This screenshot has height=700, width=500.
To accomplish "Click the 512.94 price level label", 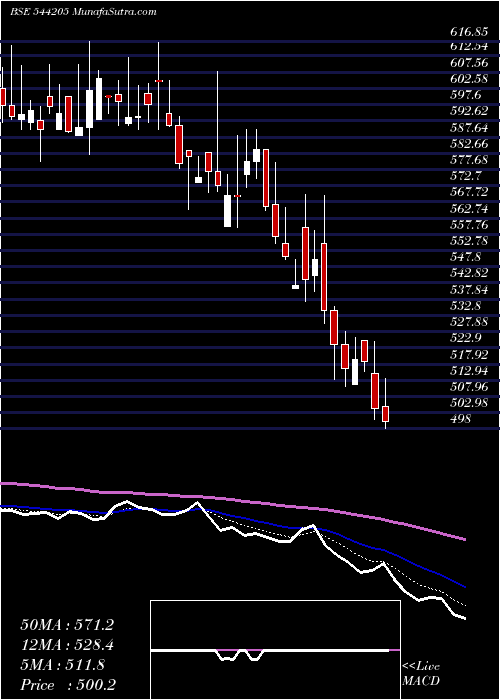I will tap(467, 370).
